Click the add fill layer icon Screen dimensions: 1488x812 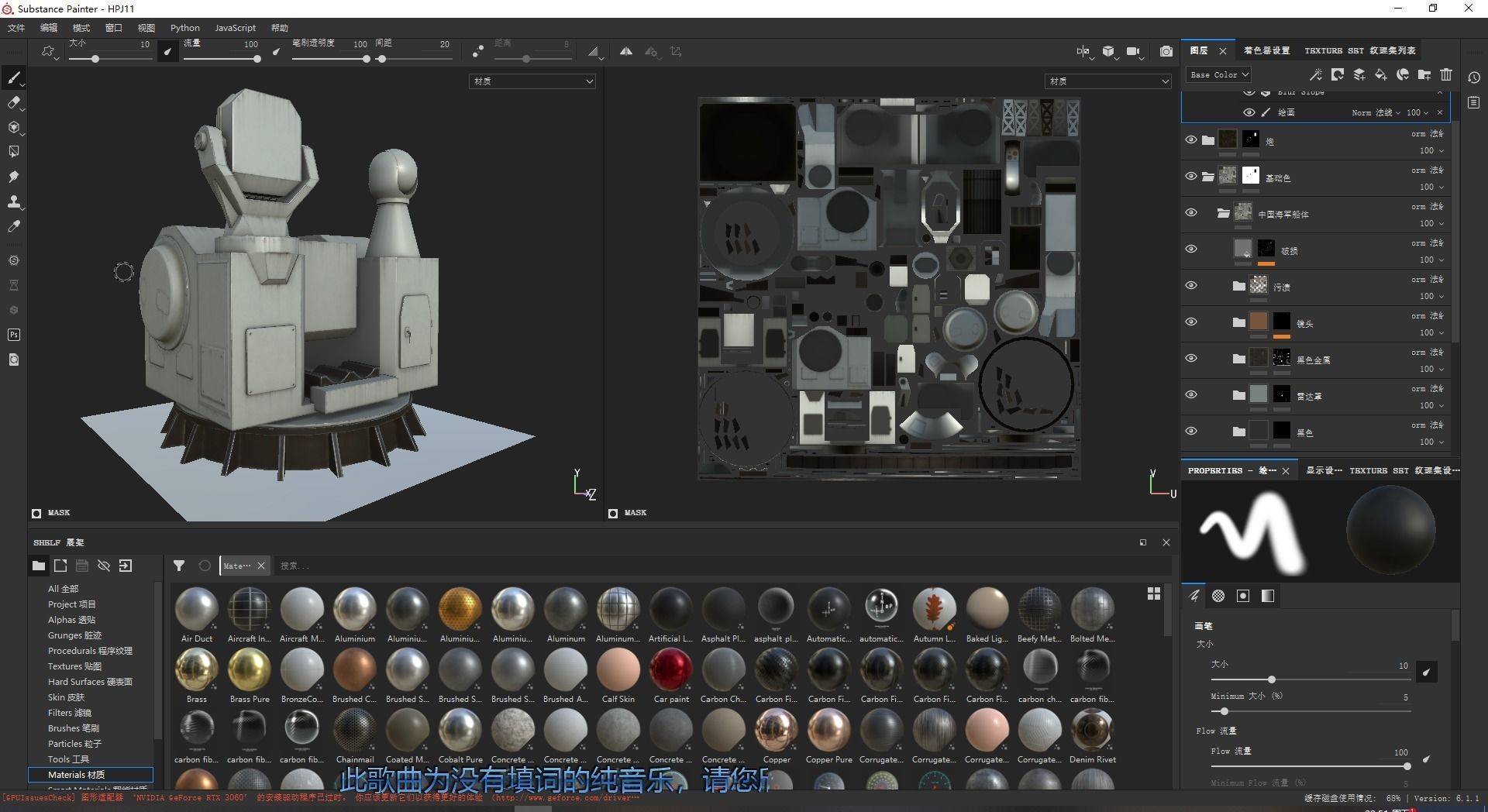(x=1380, y=74)
